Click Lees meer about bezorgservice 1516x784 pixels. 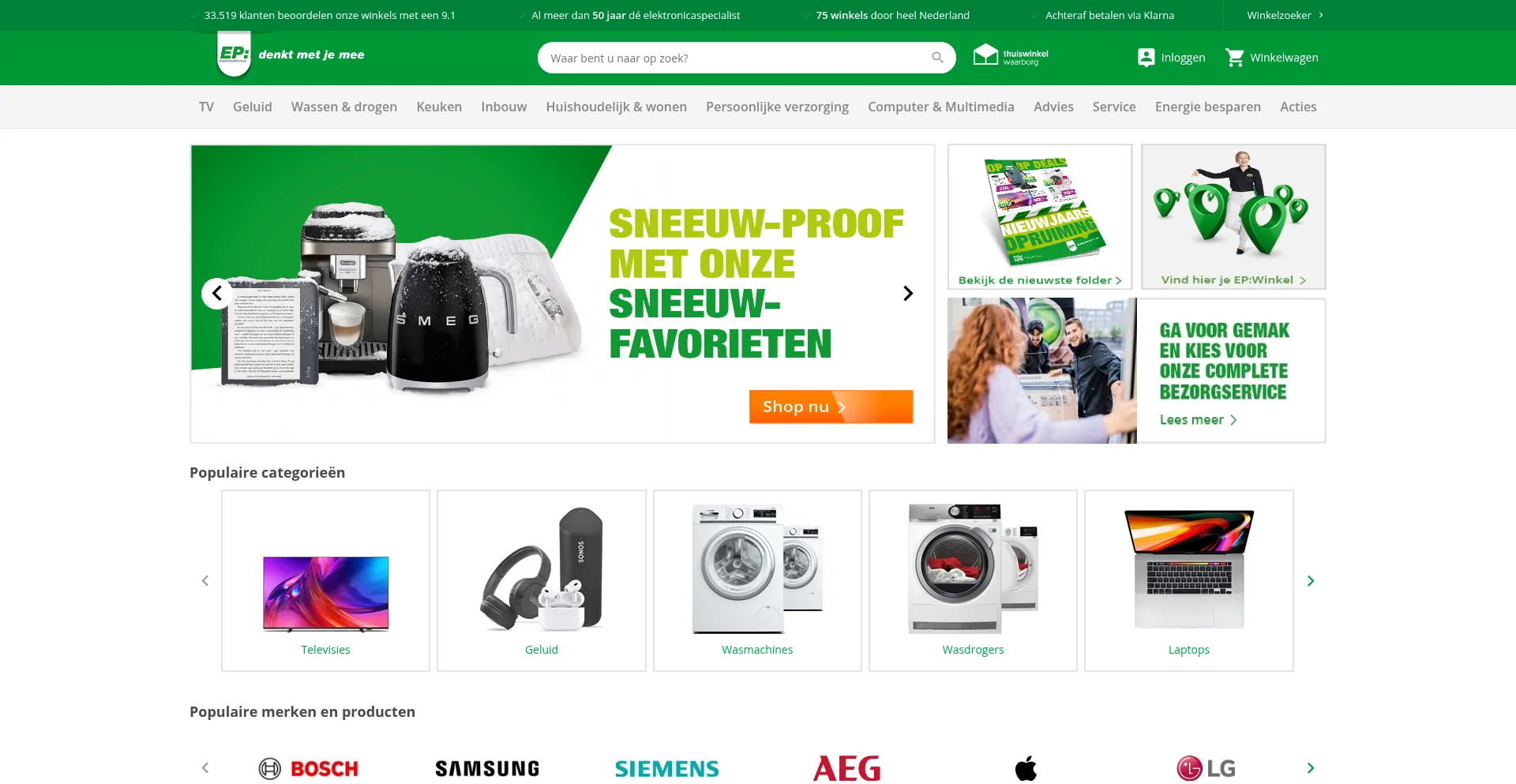(1198, 420)
